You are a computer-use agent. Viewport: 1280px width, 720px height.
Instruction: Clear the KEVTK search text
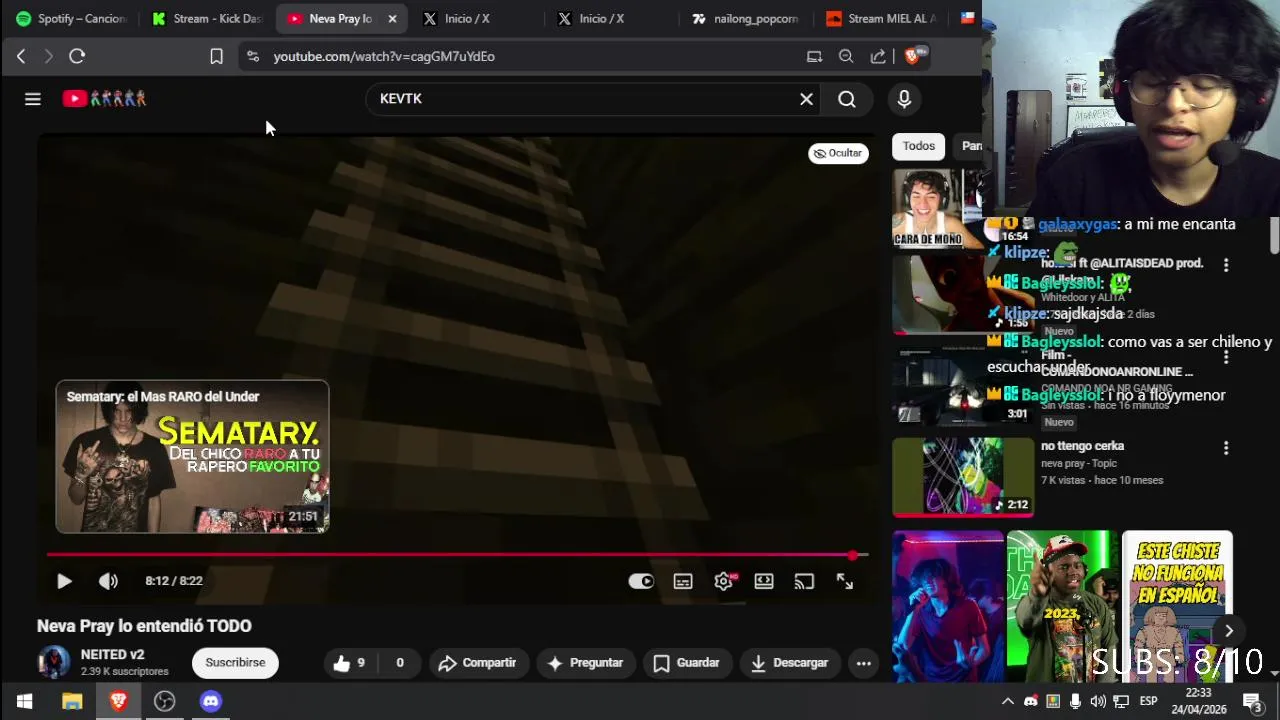(x=806, y=99)
